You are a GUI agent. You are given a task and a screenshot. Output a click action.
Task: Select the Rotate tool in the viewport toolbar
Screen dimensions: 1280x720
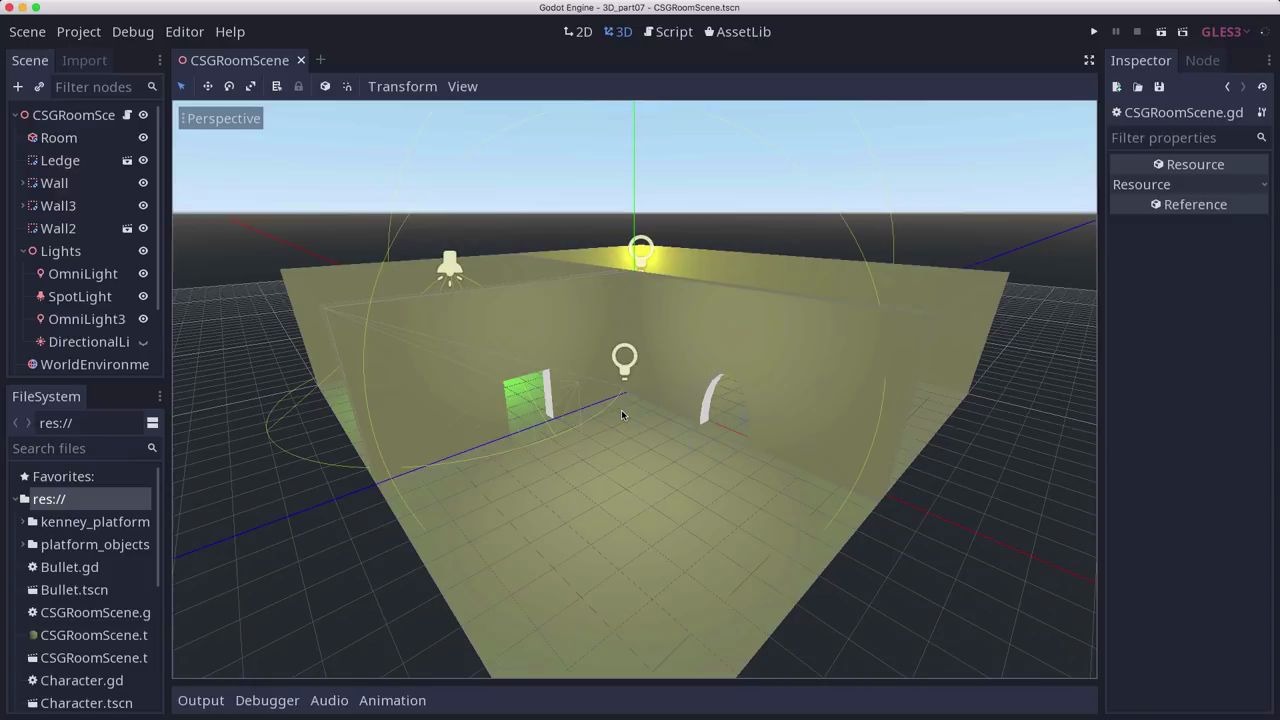pyautogui.click(x=228, y=86)
